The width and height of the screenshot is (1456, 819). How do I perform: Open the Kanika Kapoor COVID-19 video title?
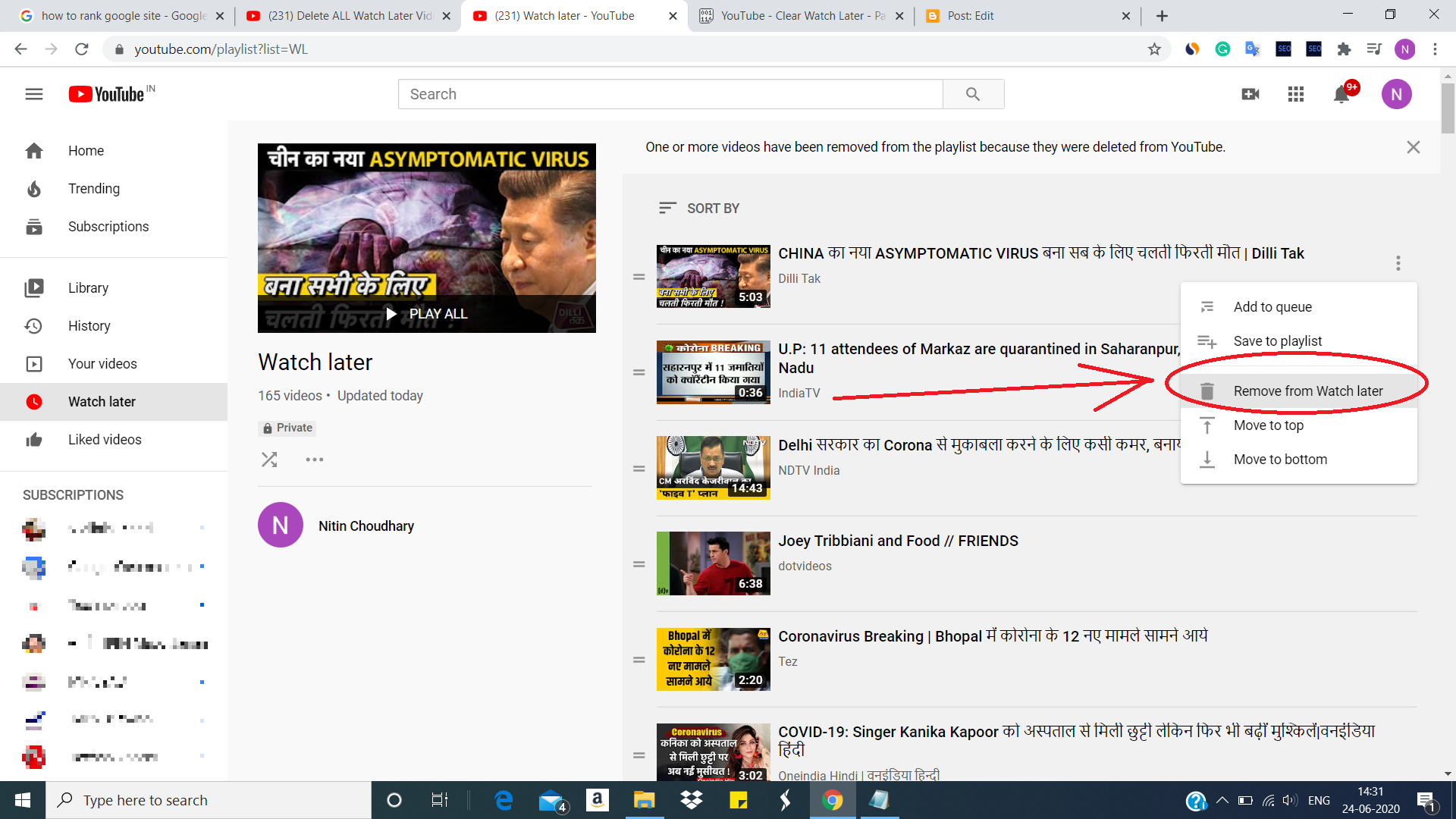tap(1076, 741)
